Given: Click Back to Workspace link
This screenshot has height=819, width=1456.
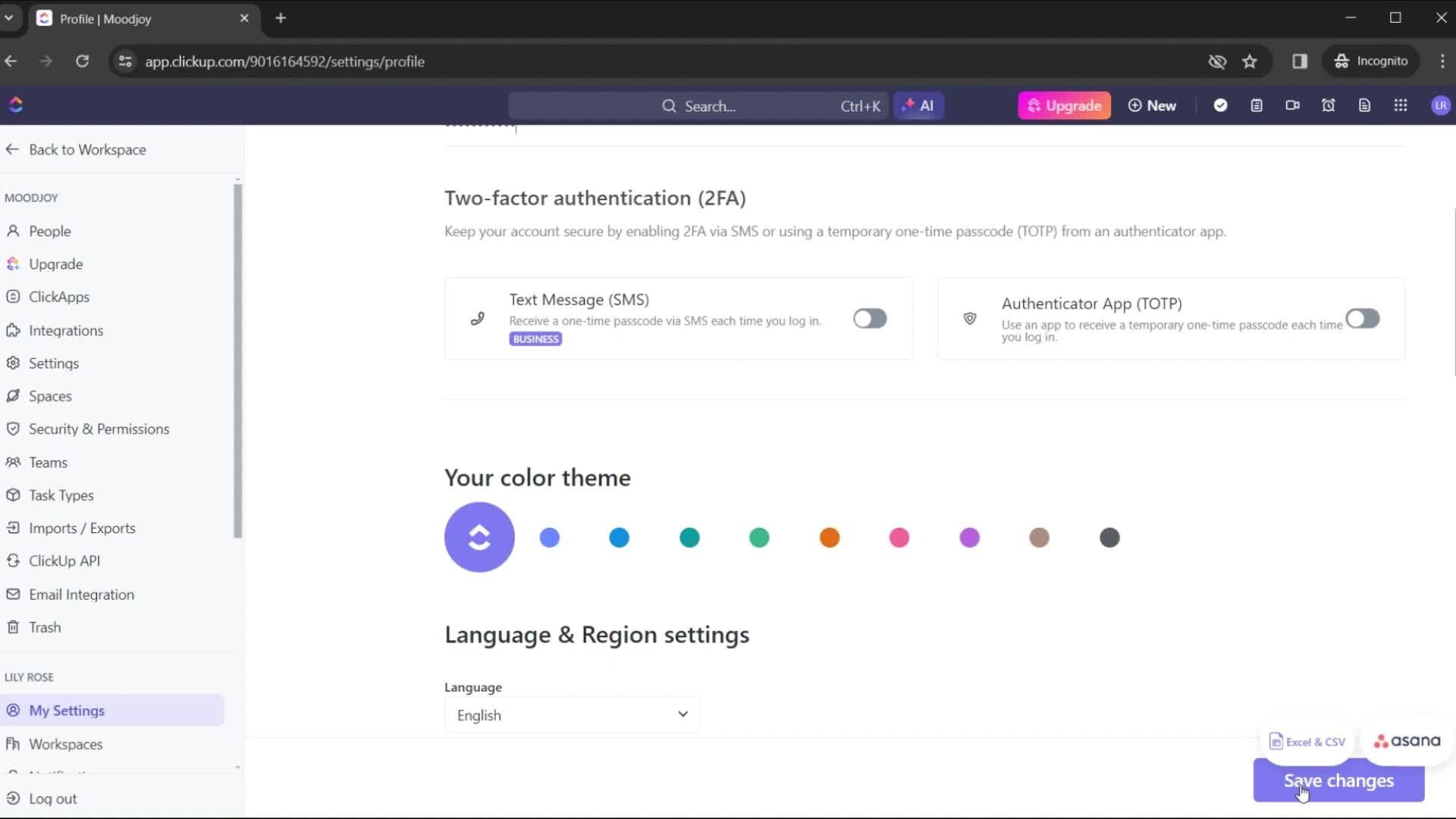Looking at the screenshot, I should coord(87,149).
